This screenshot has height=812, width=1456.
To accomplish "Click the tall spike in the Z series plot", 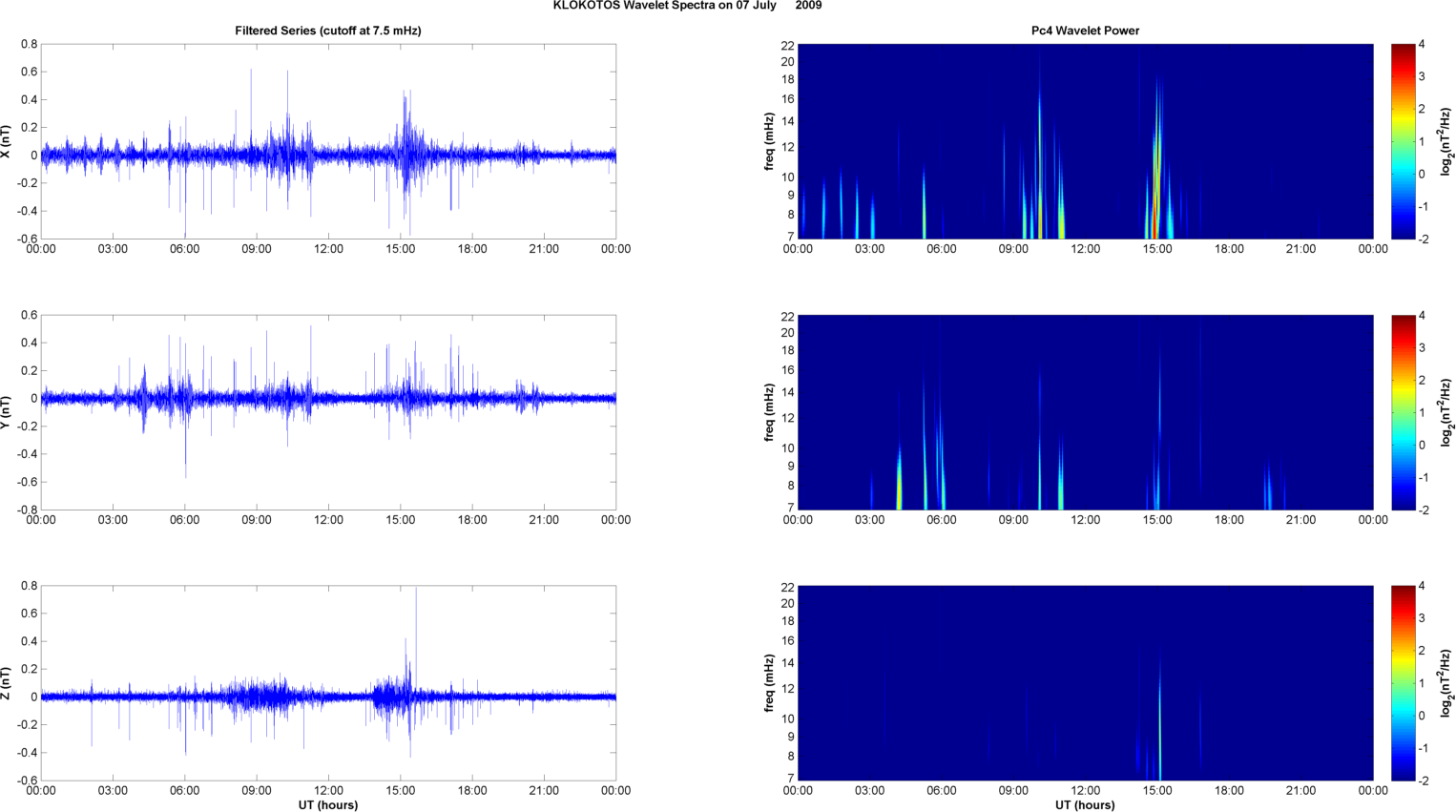I will click(416, 639).
